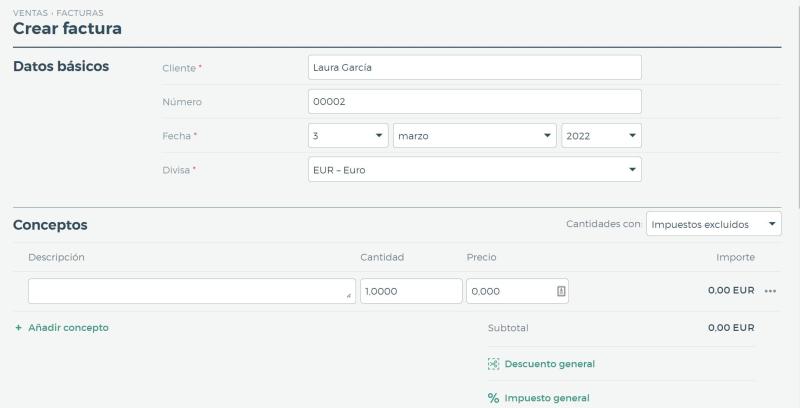Click the Datos básicos section heading
This screenshot has width=800, height=408.
[61, 66]
